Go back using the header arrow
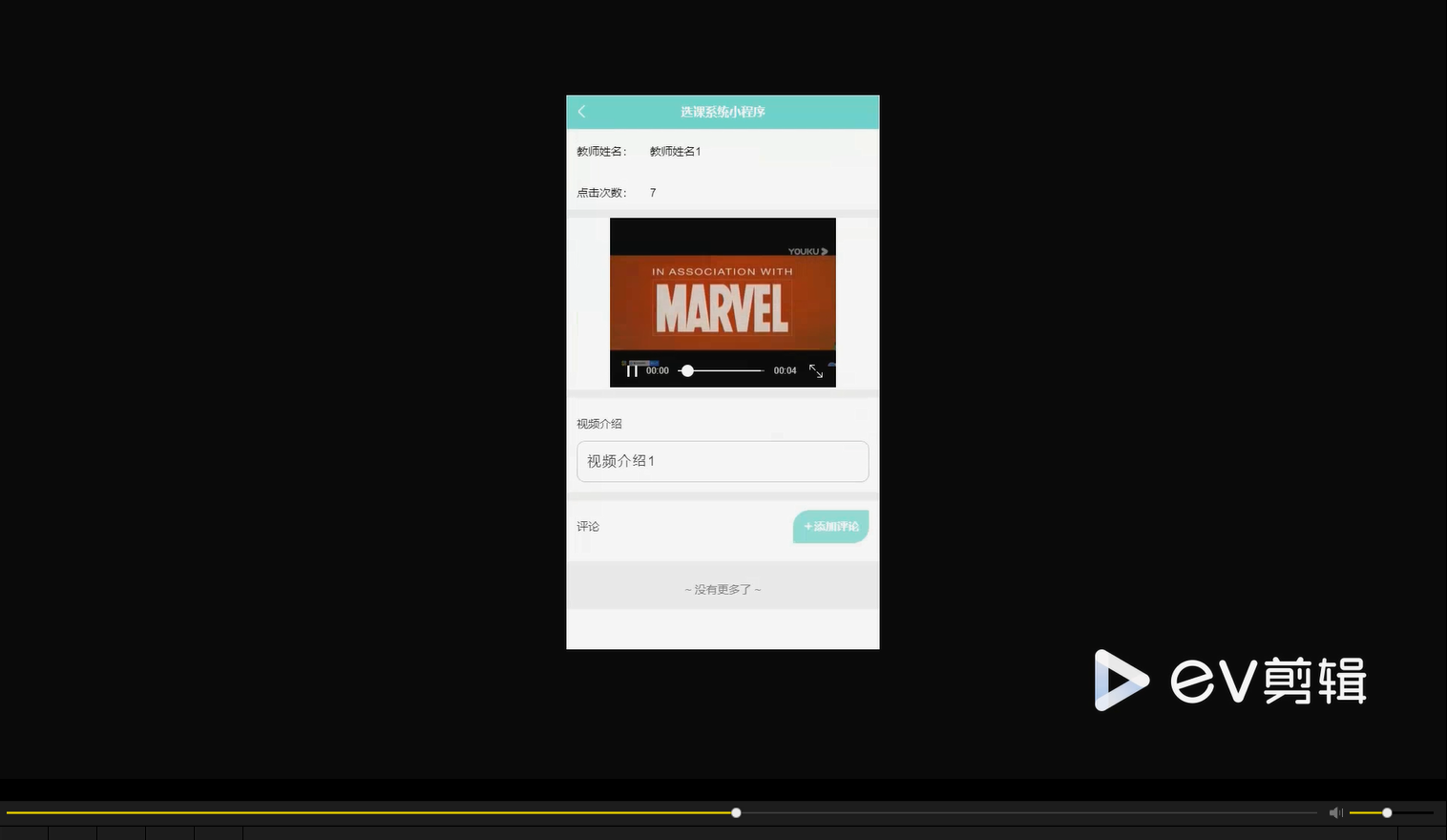Screen dimensions: 1447x840 coord(581,112)
